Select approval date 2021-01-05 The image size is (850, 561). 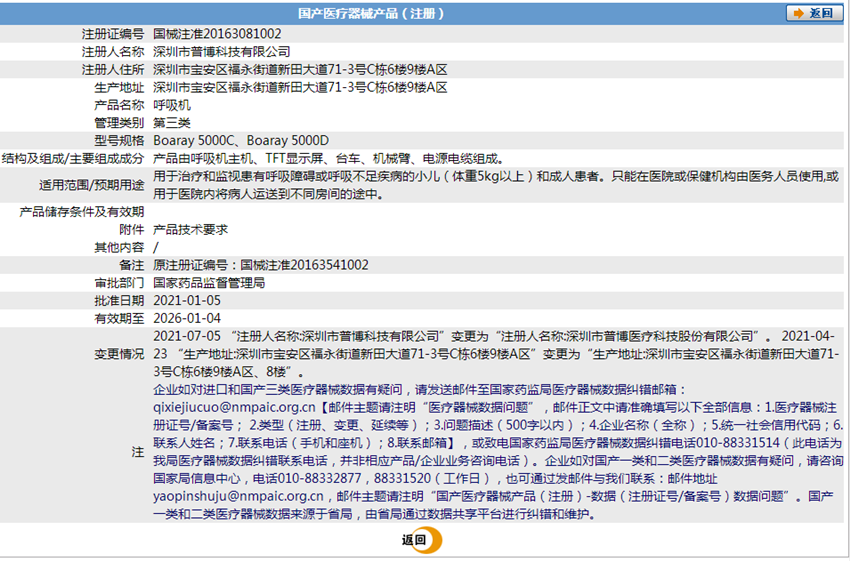pos(187,300)
